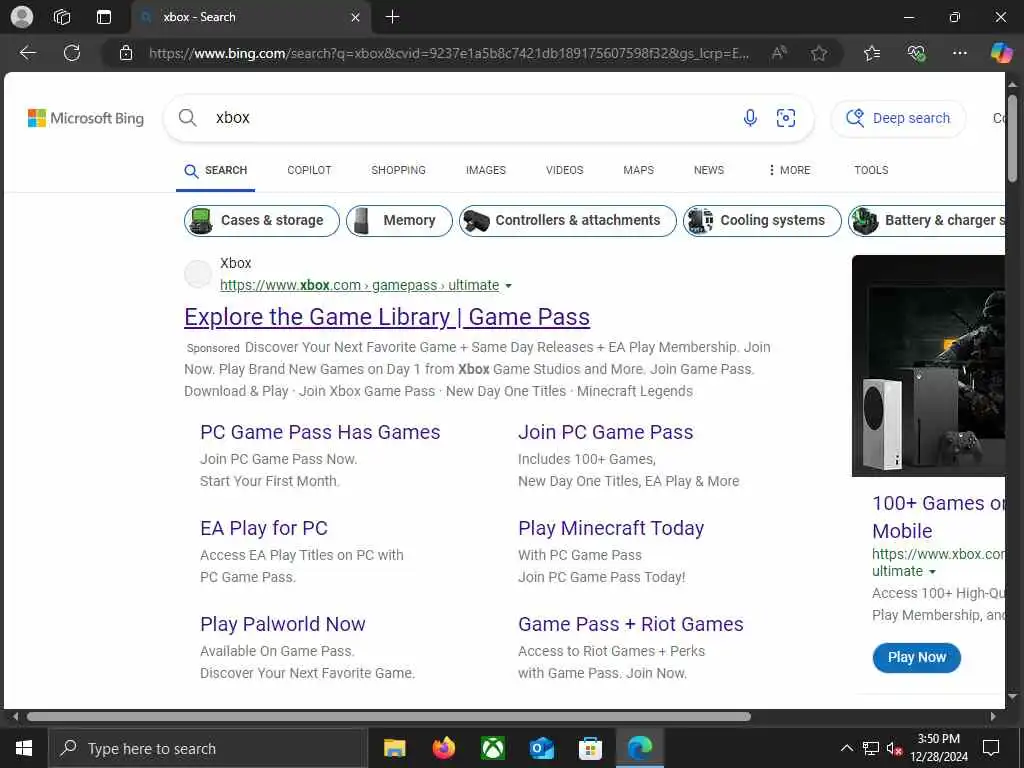Open Join PC Game Pass link
1024x768 pixels.
pyautogui.click(x=605, y=432)
